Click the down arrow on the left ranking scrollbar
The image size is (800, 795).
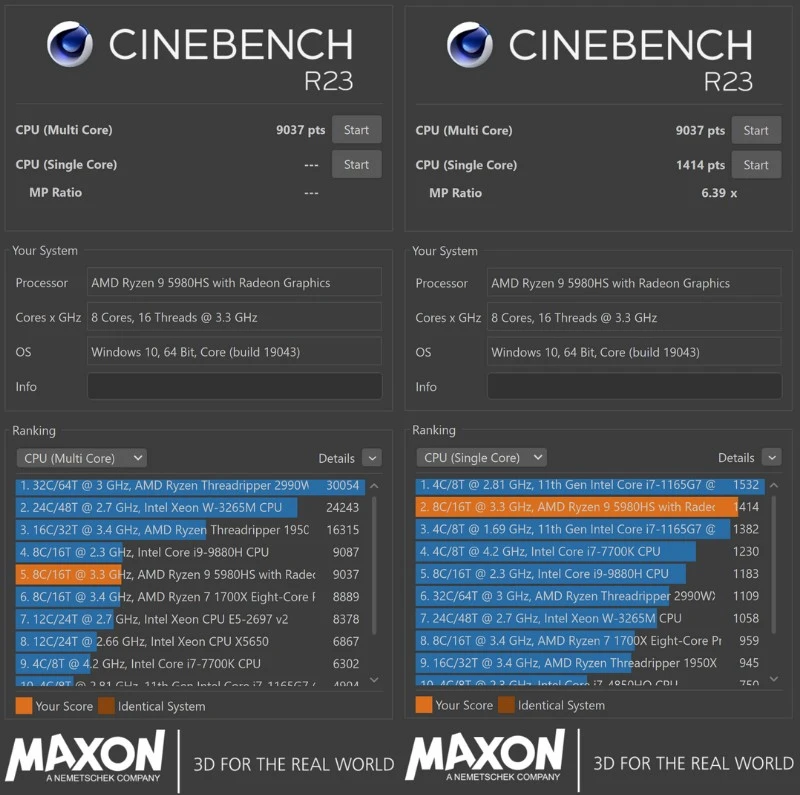coord(374,680)
